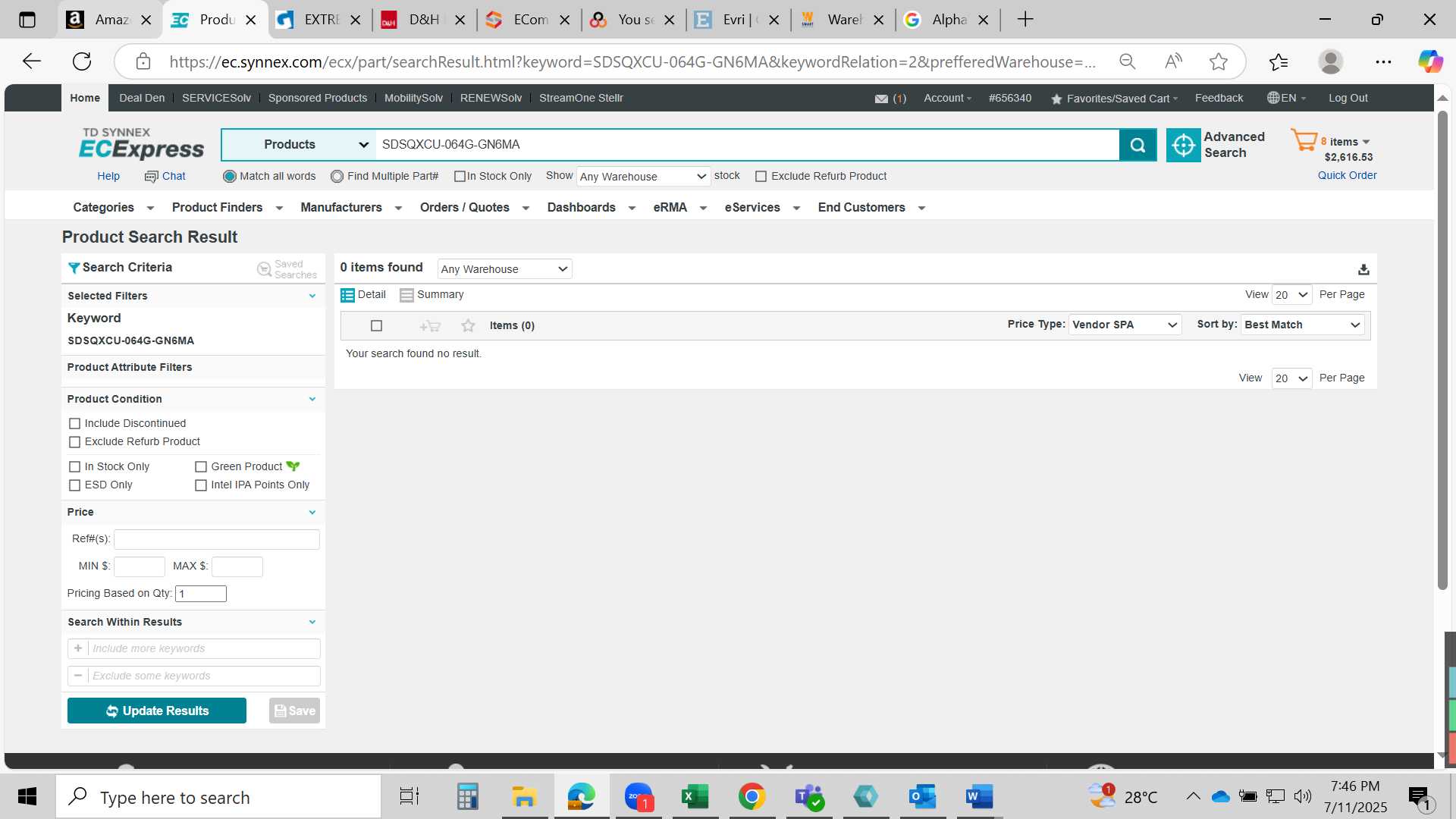The image size is (1456, 819).
Task: Open the Orders / Quotes menu
Action: (475, 208)
